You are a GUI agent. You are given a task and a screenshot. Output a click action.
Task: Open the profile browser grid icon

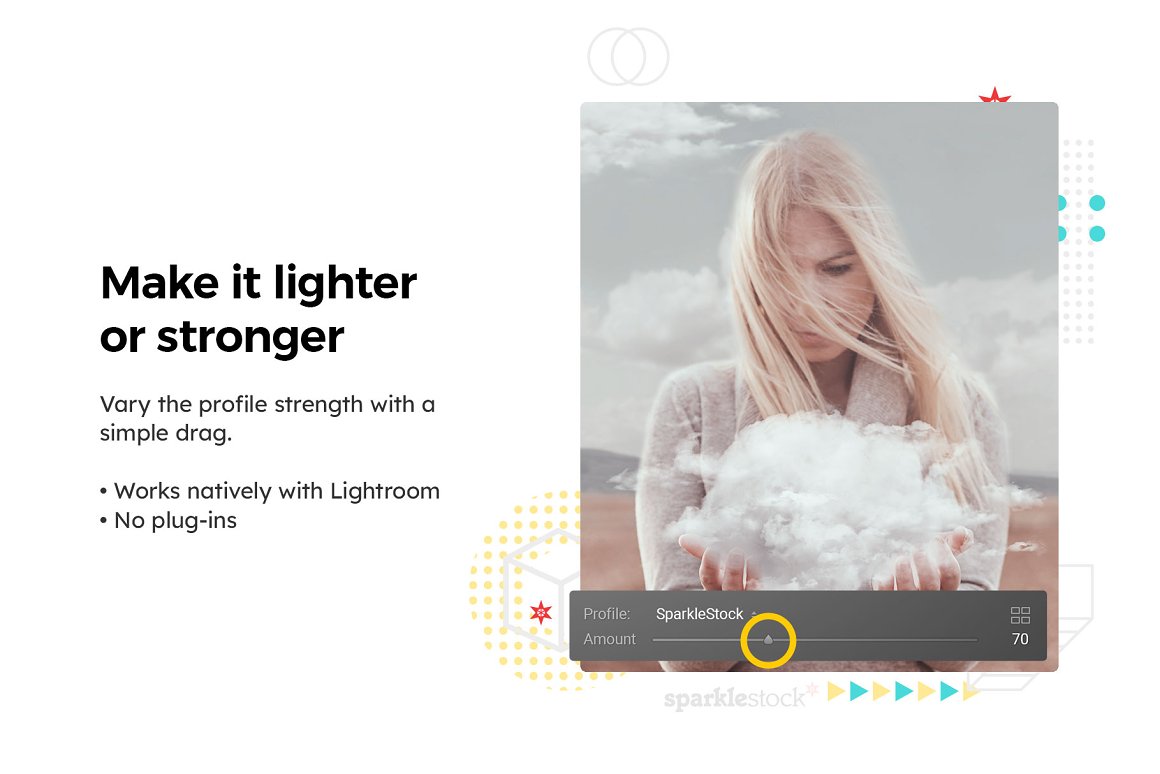[x=1020, y=615]
